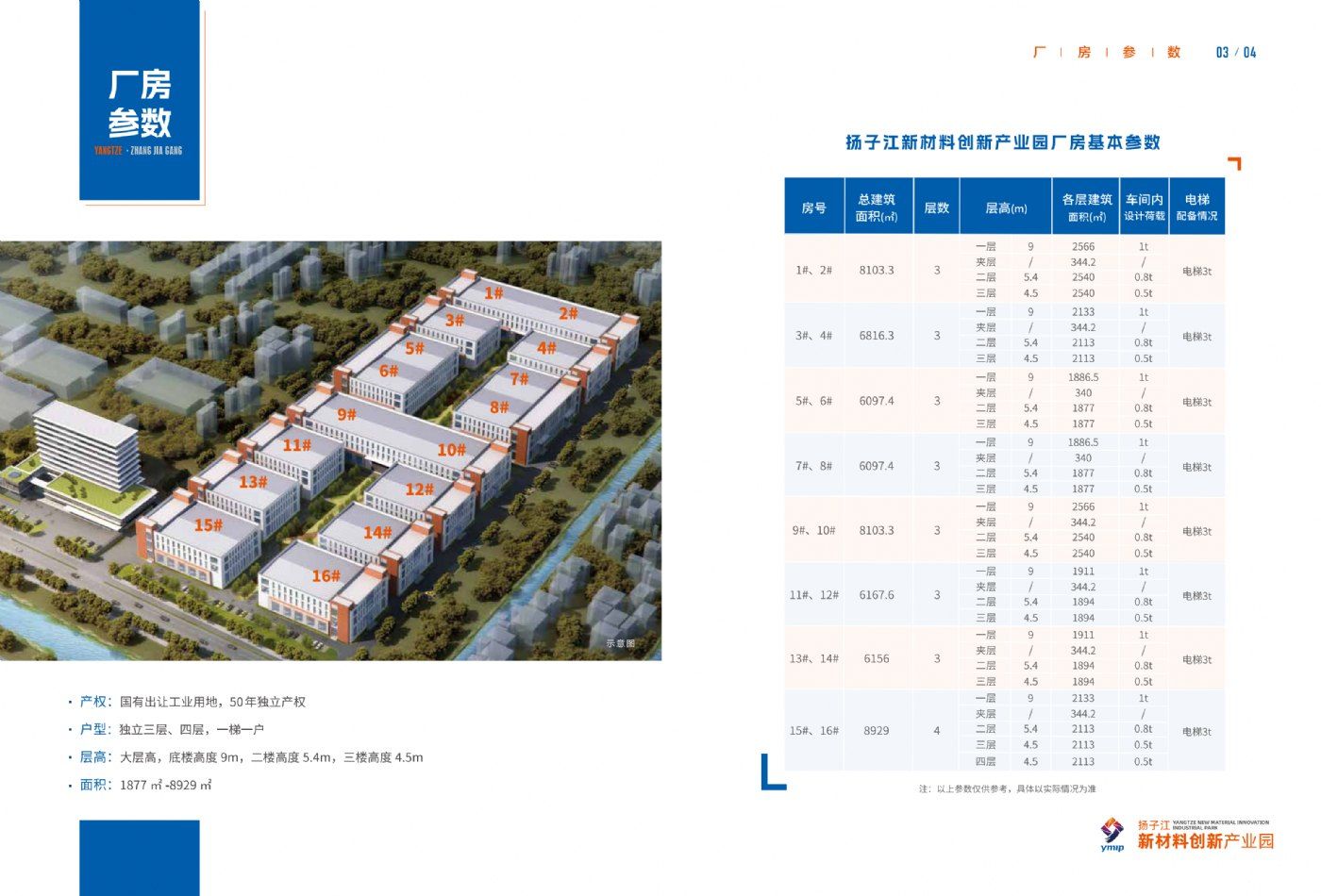Select the table footnote 注：以上参数仅供参考
Viewport: 1321px width, 896px height.
[1007, 788]
